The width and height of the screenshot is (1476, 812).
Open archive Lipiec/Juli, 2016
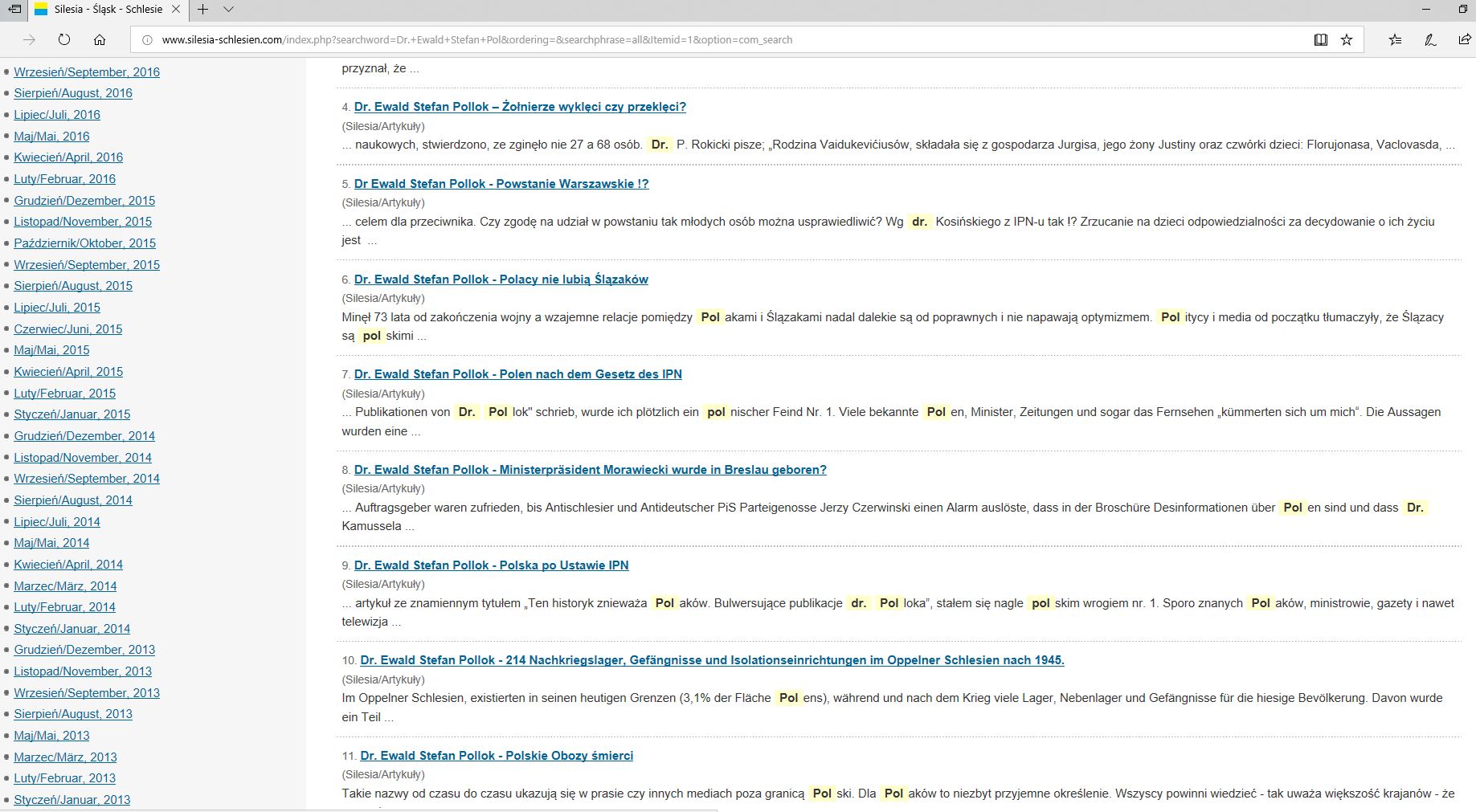pyautogui.click(x=57, y=115)
